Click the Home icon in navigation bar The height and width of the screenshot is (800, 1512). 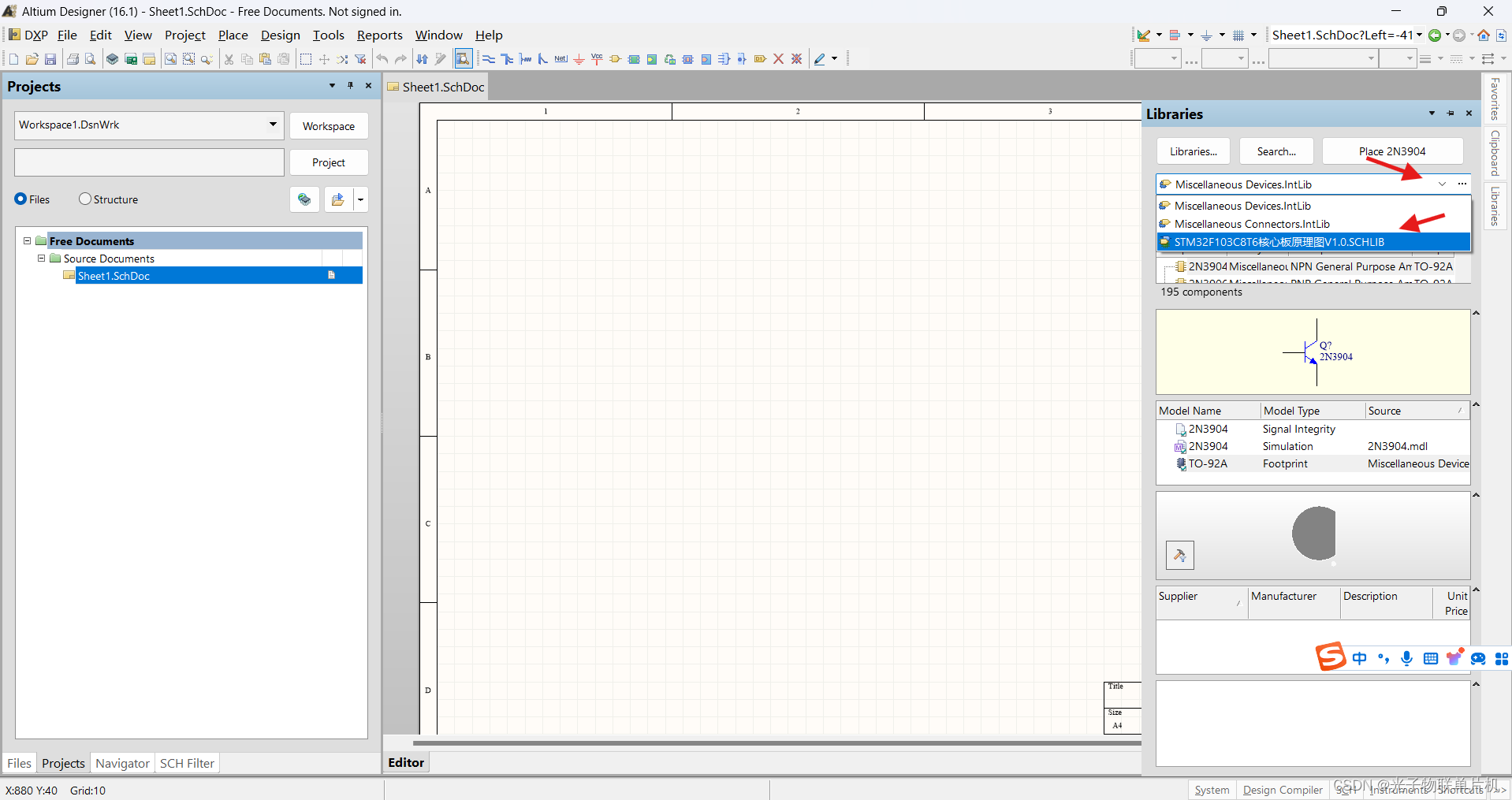pos(1484,35)
